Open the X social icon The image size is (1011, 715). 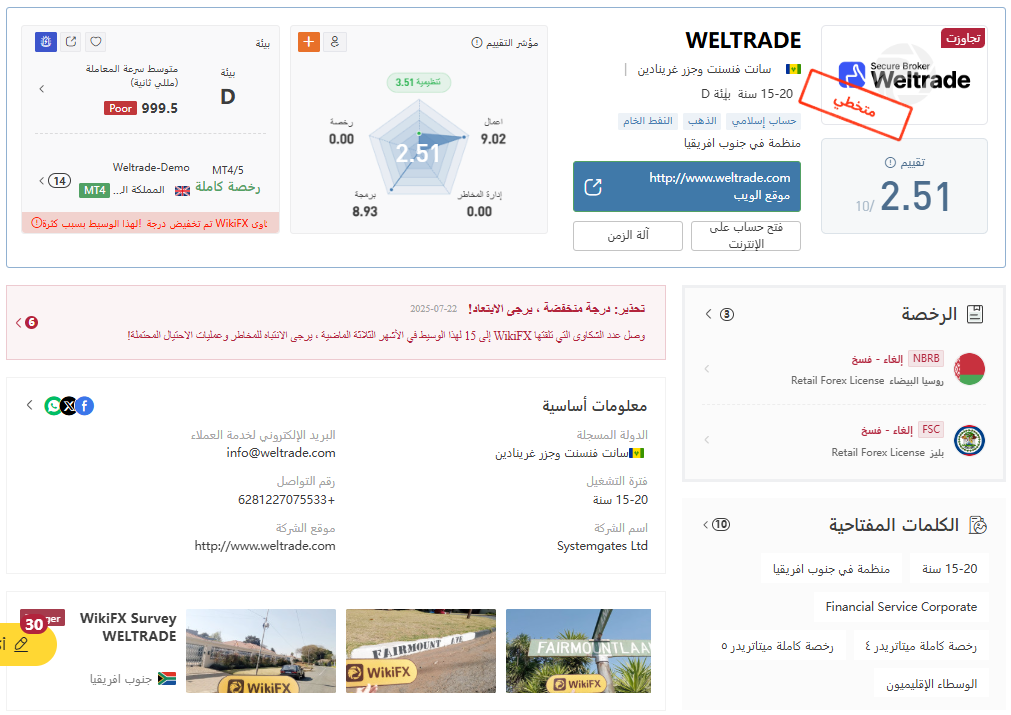point(69,406)
